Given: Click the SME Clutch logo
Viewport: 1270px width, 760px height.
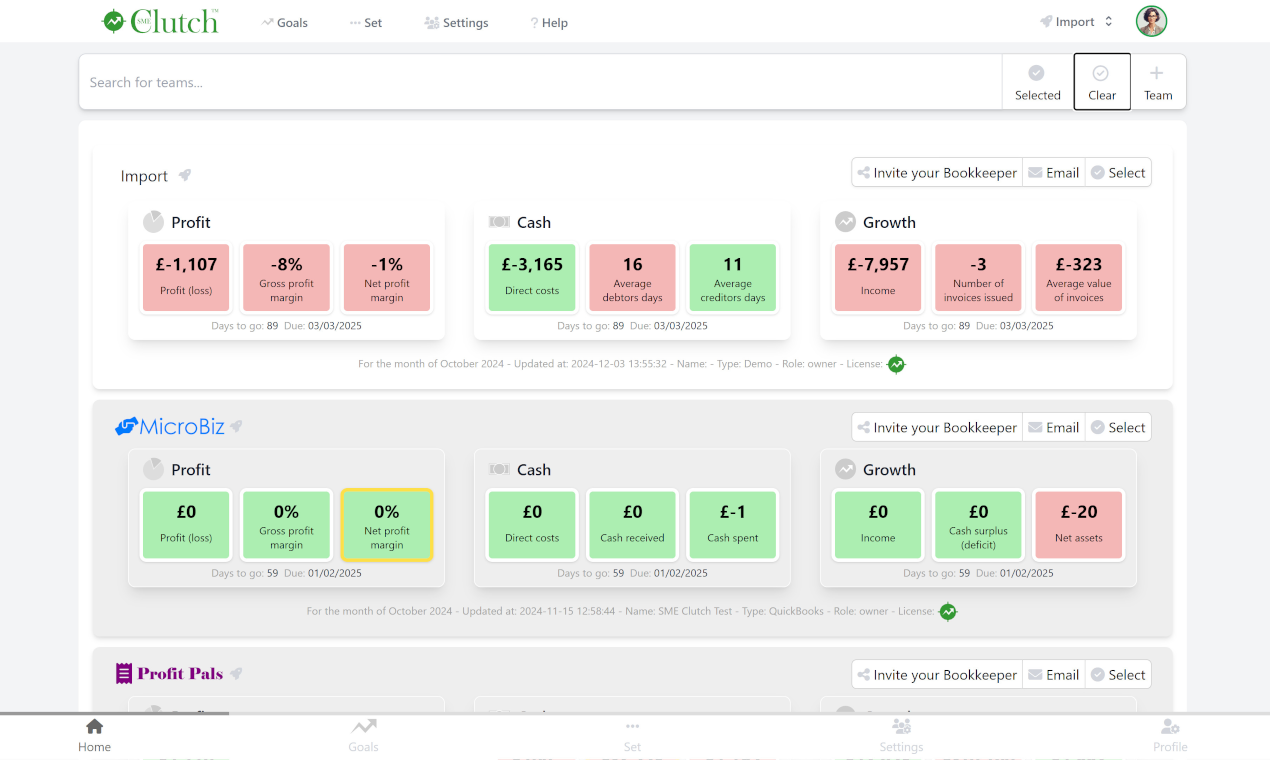Looking at the screenshot, I should (160, 21).
